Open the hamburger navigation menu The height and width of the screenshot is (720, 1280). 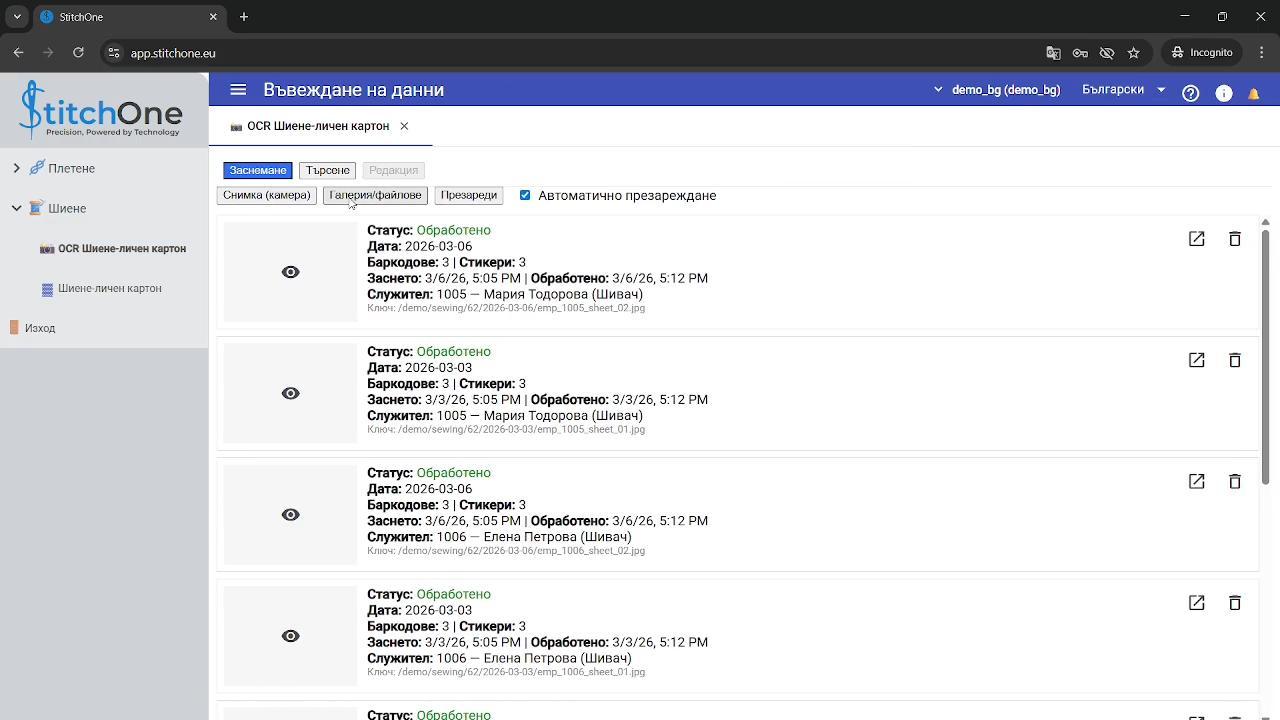(238, 90)
